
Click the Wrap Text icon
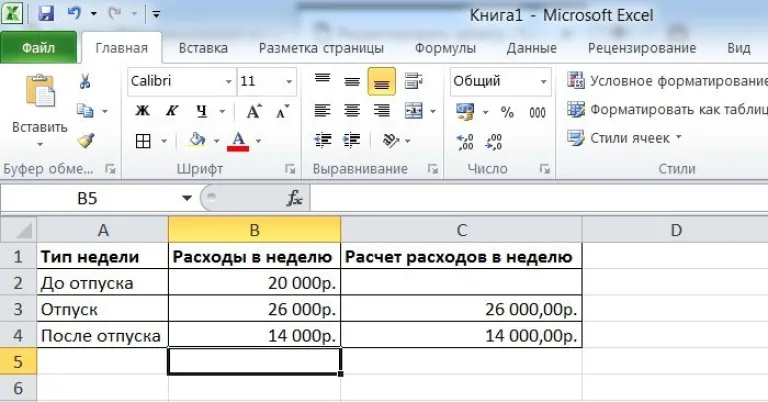(x=414, y=81)
